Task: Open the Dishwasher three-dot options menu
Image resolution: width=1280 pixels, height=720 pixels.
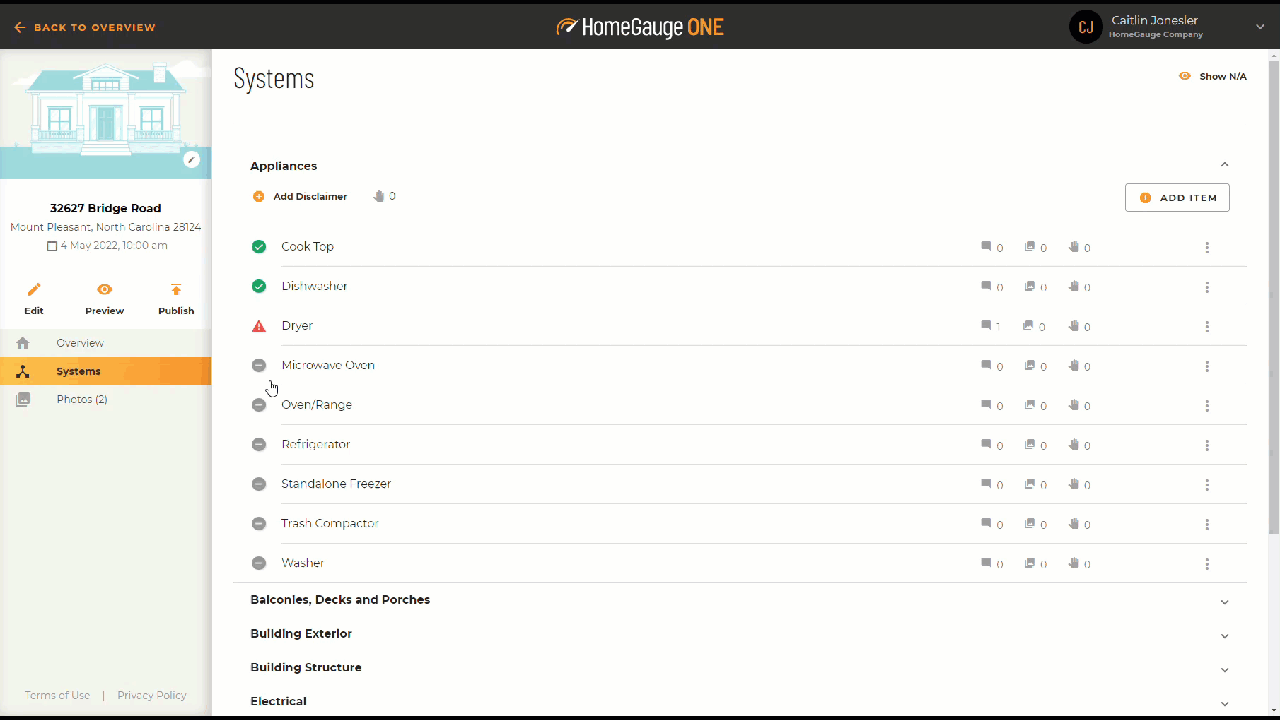Action: tap(1207, 287)
